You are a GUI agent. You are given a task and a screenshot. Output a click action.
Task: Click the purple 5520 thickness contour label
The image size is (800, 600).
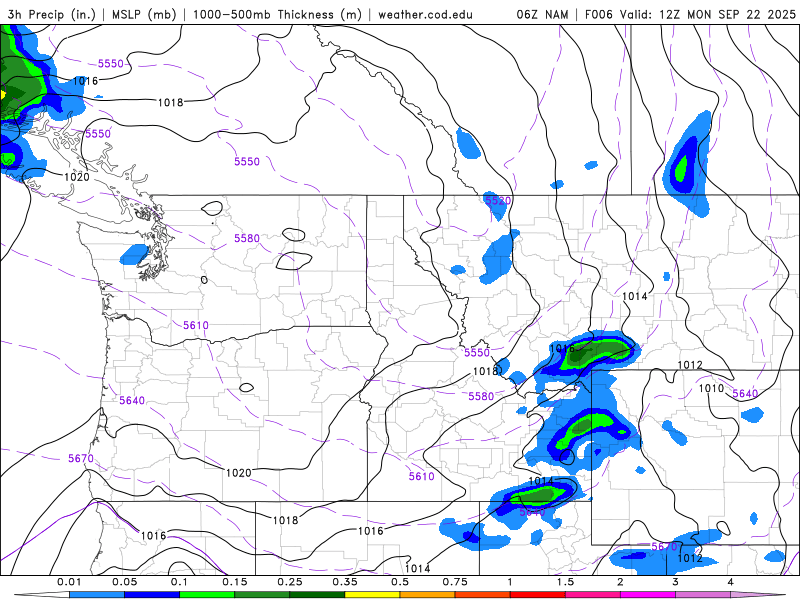click(498, 201)
